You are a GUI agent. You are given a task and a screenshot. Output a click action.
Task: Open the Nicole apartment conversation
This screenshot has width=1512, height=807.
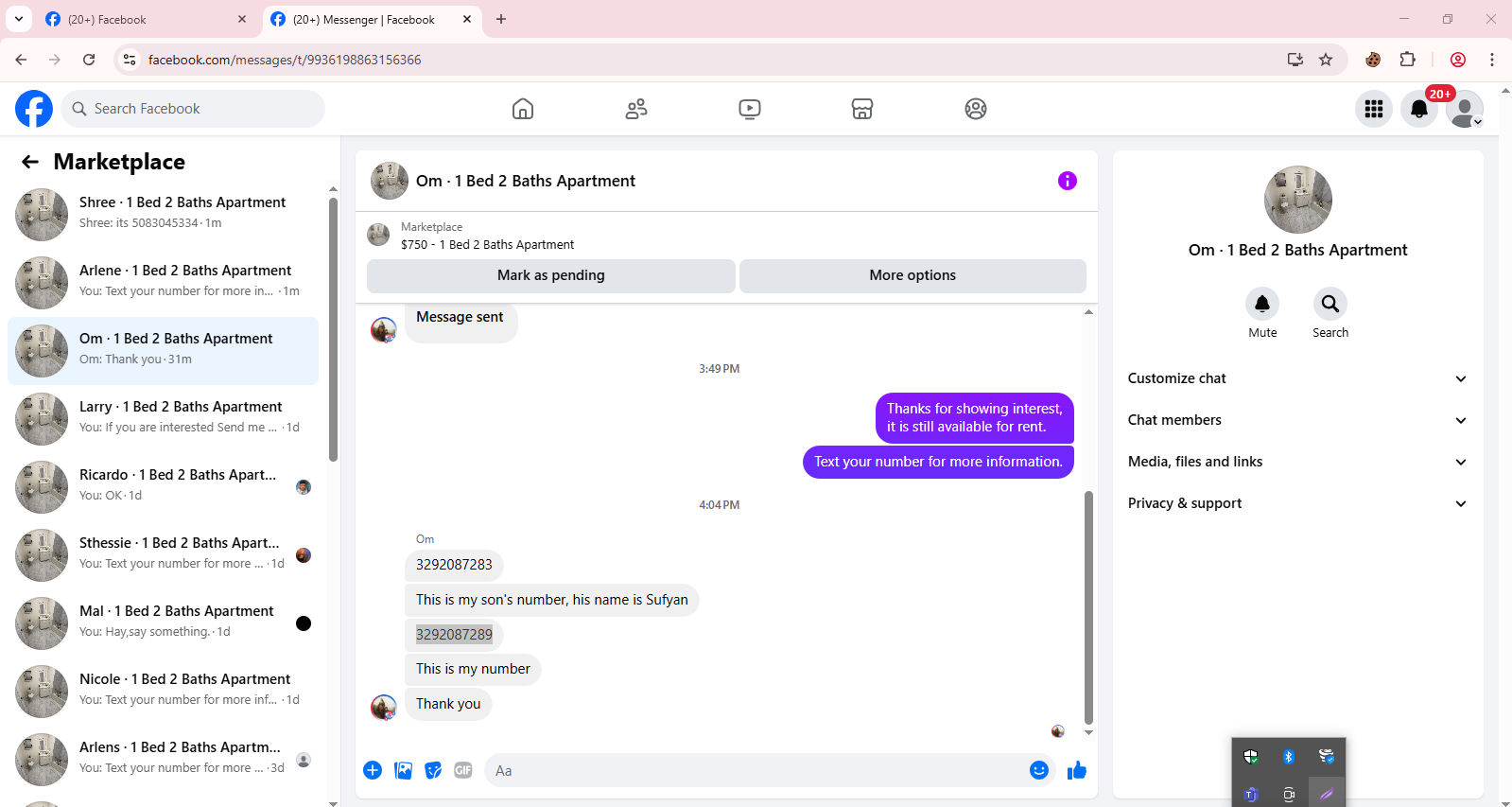pyautogui.click(x=163, y=692)
